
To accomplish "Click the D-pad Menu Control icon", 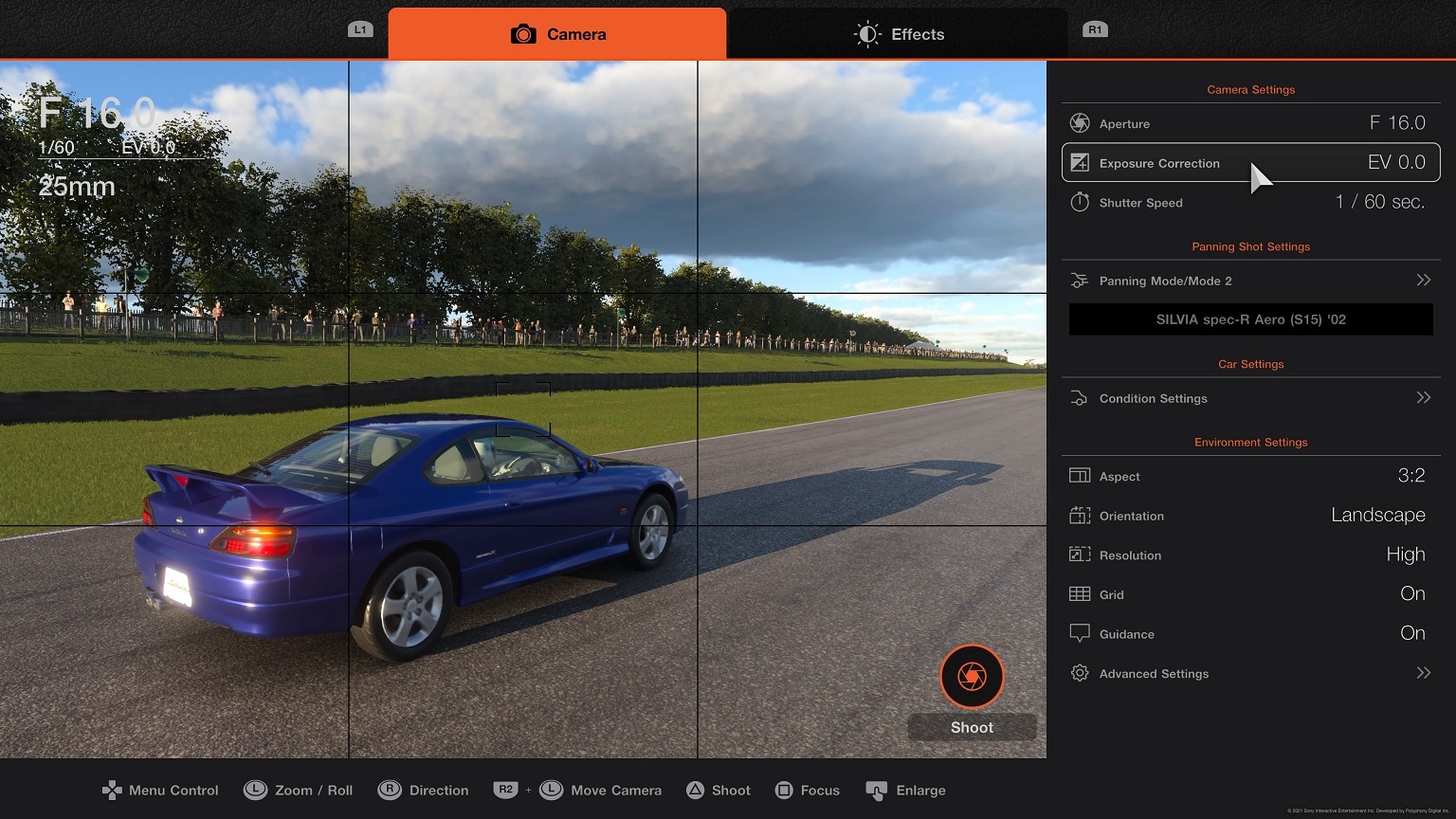I will coord(112,790).
